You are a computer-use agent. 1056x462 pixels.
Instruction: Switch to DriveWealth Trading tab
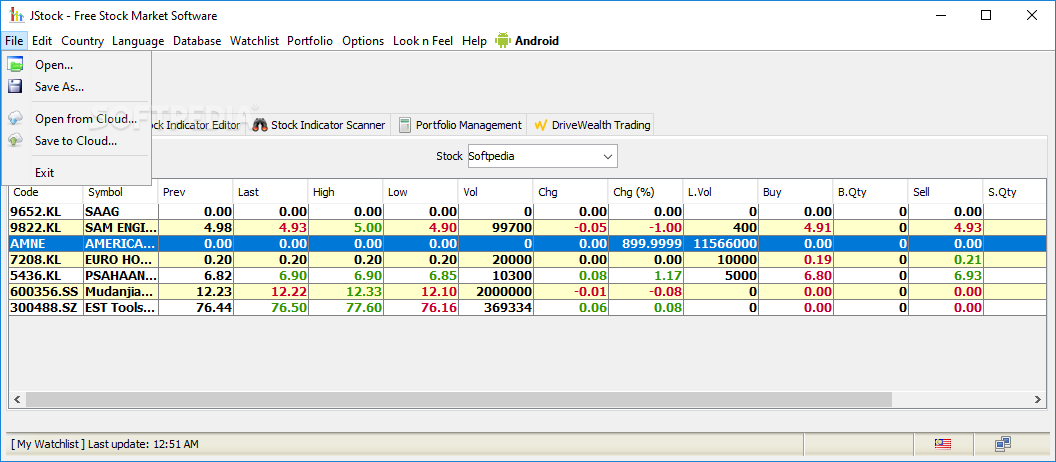pos(591,125)
